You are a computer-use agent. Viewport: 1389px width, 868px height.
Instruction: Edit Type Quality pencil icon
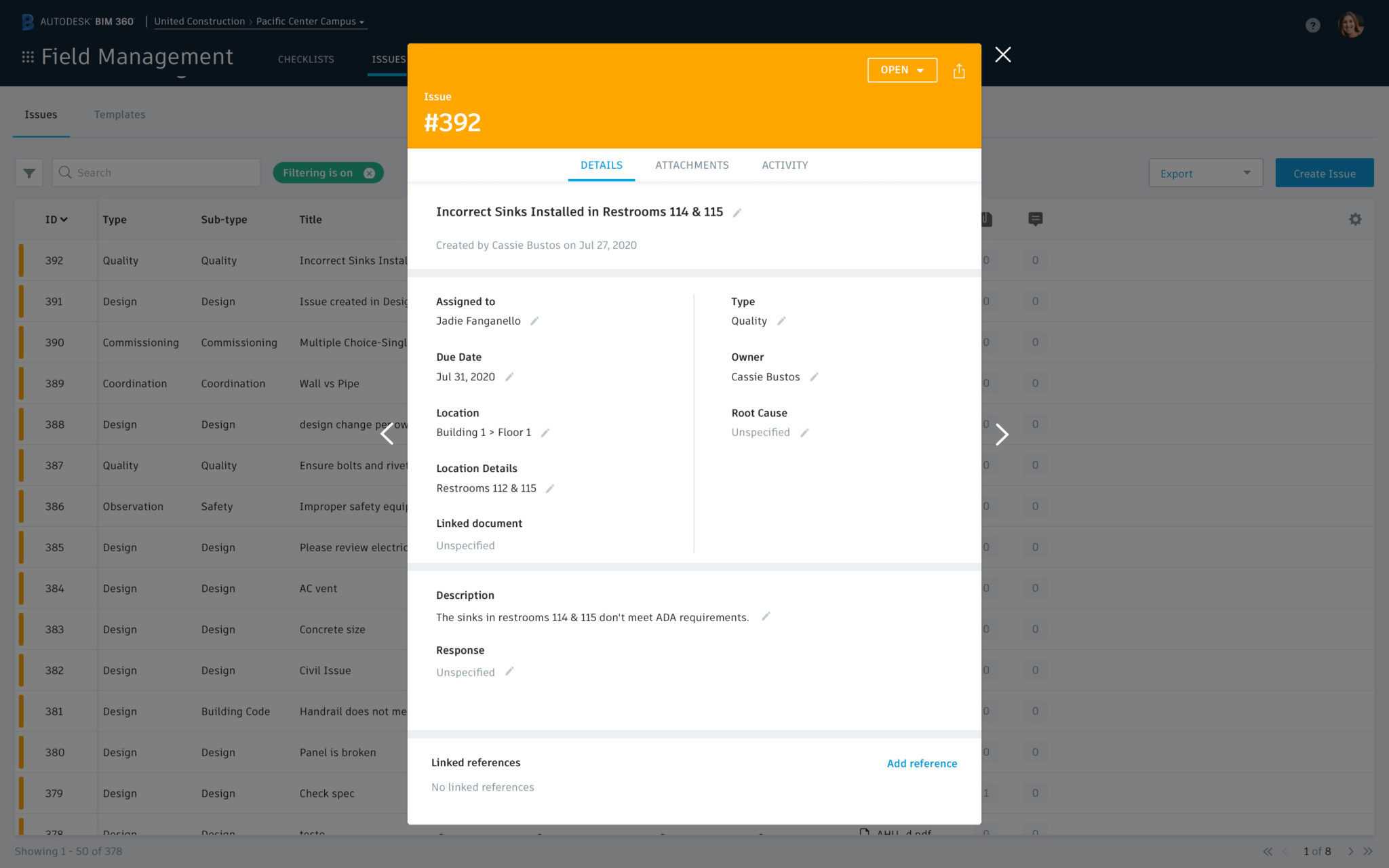point(781,321)
